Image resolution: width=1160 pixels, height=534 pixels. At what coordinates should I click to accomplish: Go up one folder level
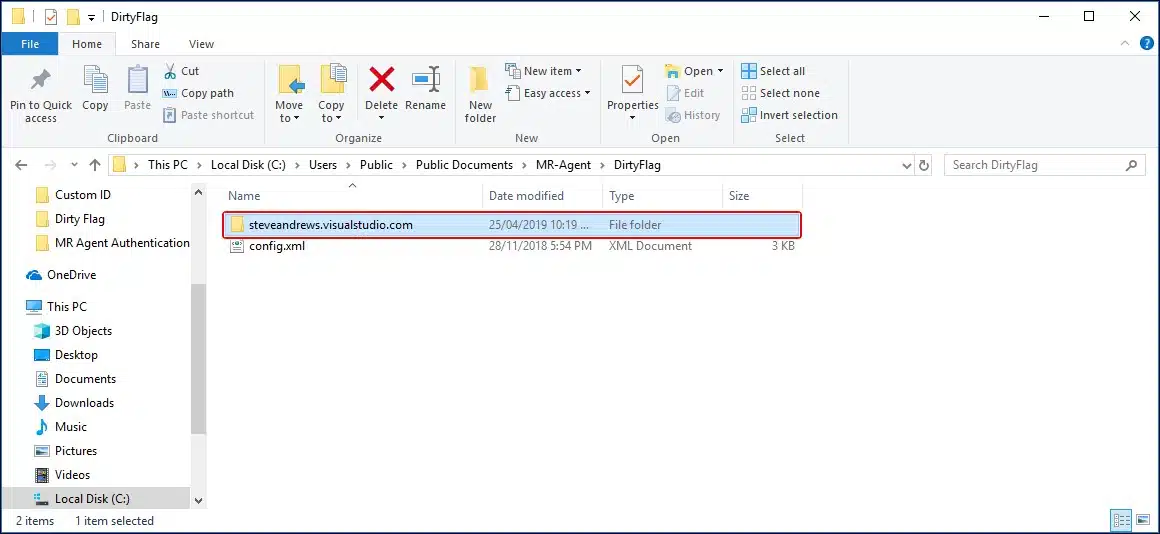(95, 165)
